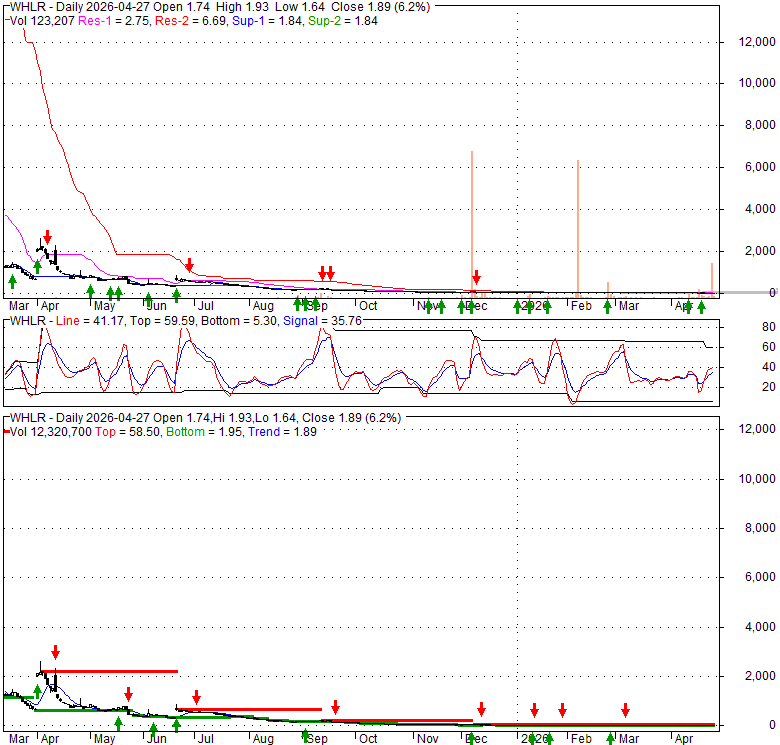Click the red resistance bar spanning April to June in bottom chart
This screenshot has width=780, height=745.
pyautogui.click(x=109, y=671)
